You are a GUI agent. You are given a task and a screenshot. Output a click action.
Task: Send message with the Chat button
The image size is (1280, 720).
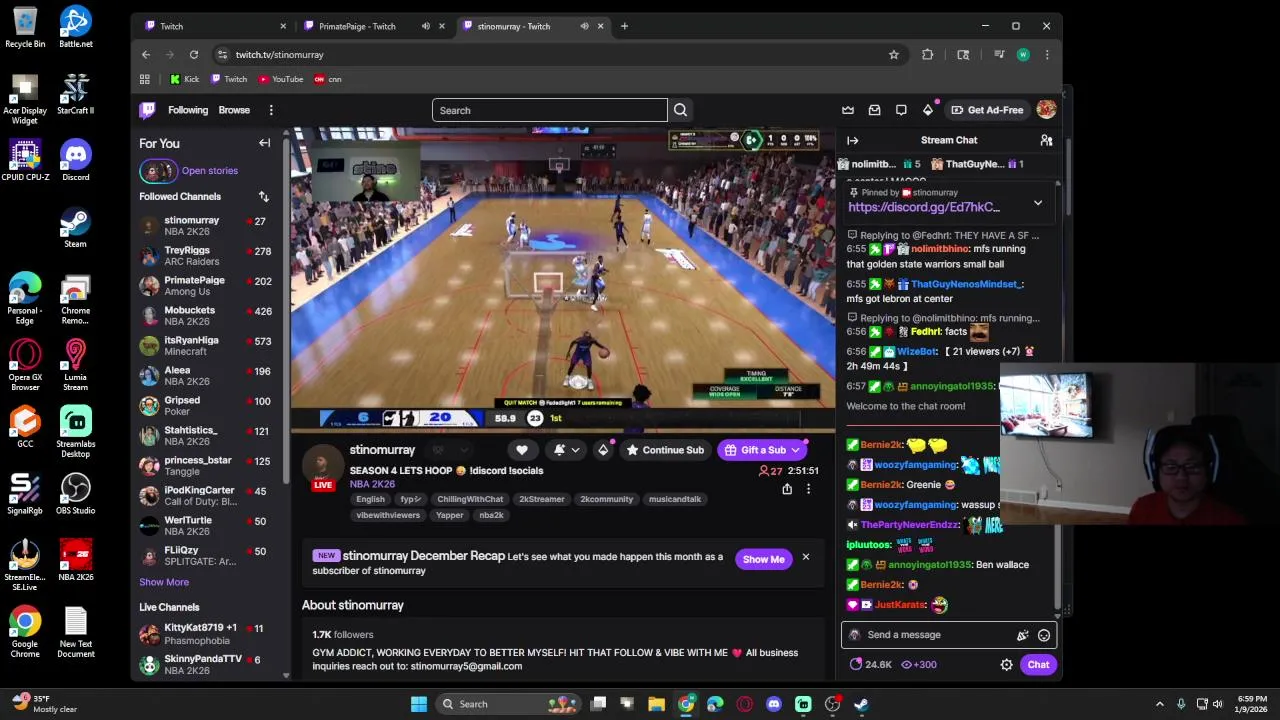(x=1038, y=665)
